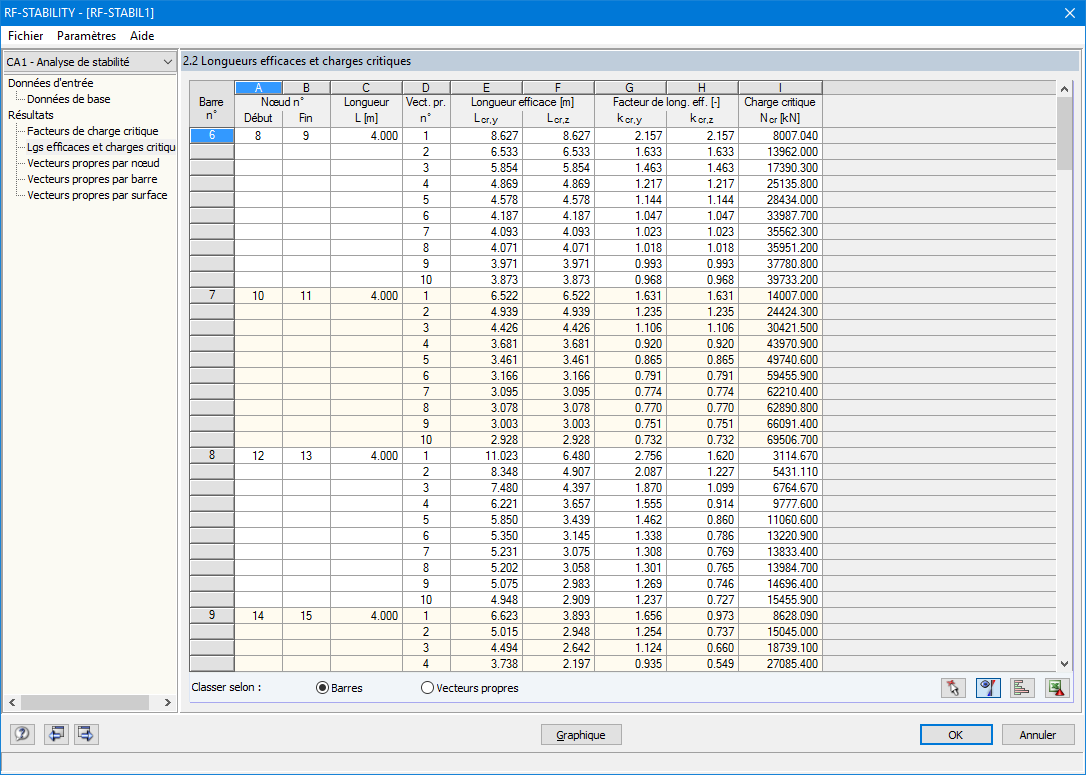1086x775 pixels.
Task: Select column header H
Action: point(702,87)
